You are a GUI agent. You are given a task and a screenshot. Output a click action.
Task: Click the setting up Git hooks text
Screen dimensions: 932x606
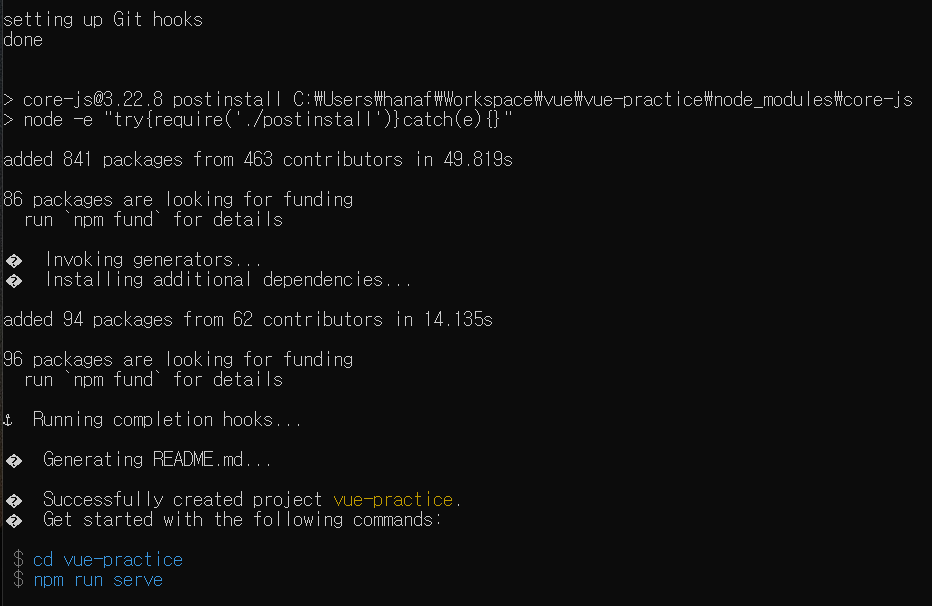tap(103, 20)
